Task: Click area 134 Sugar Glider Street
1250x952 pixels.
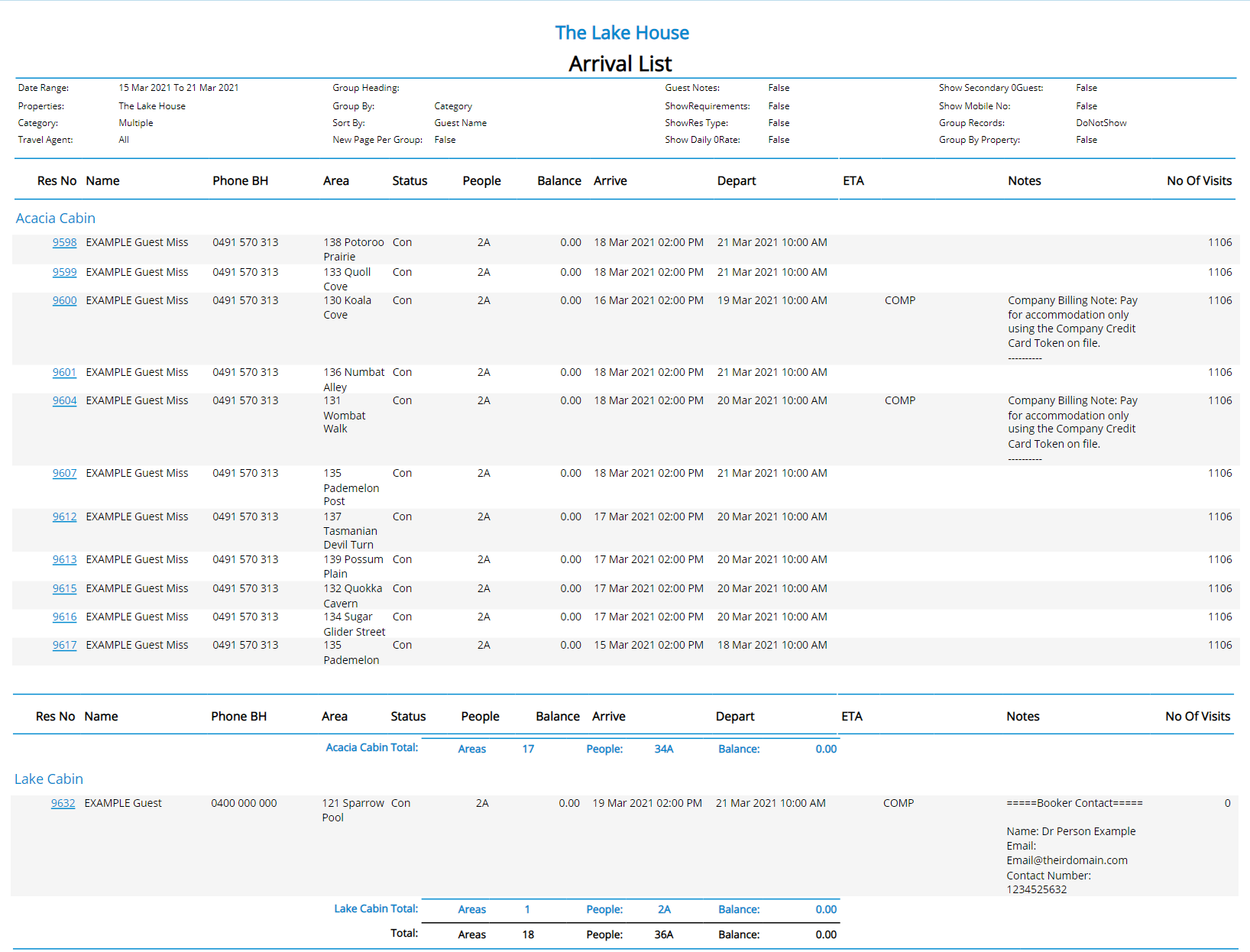Action: pos(354,624)
